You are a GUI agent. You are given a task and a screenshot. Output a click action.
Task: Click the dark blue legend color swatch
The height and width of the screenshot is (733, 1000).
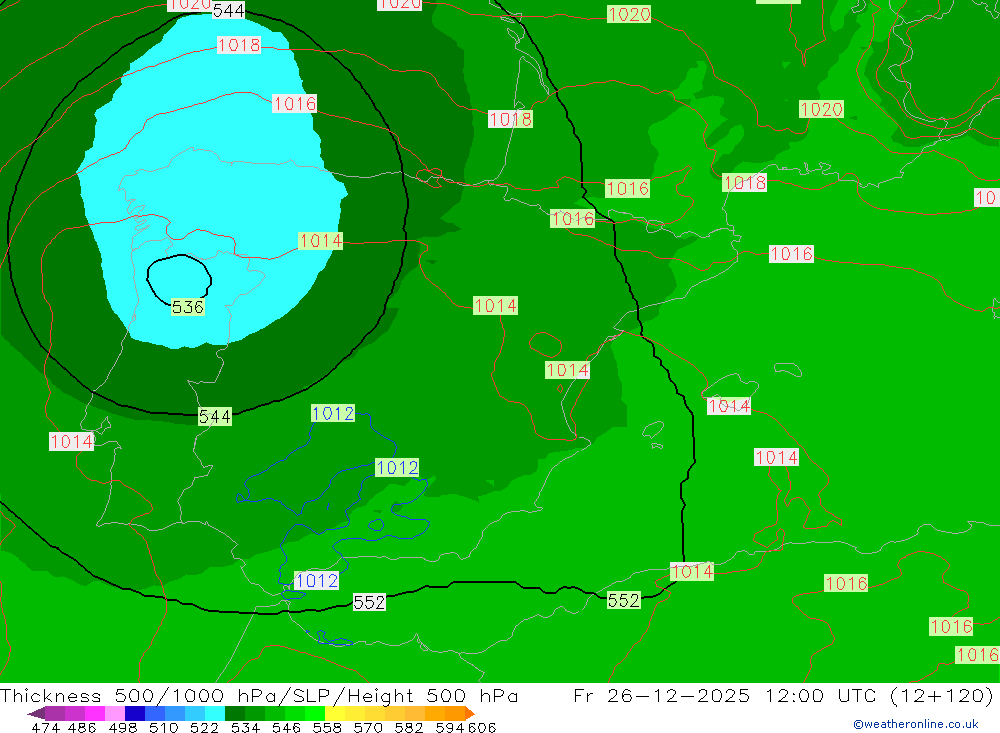135,713
